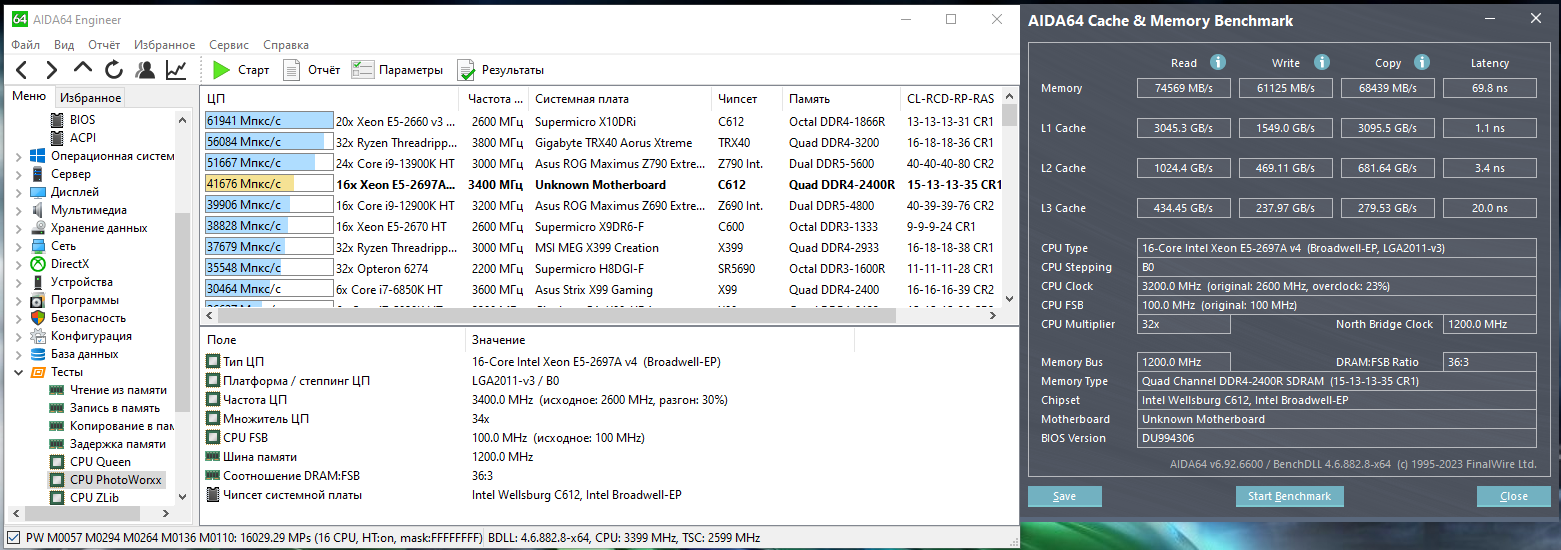Viewport: 1561px width, 550px height.
Task: Click the BIOS chip icon in tree
Action: tap(57, 120)
